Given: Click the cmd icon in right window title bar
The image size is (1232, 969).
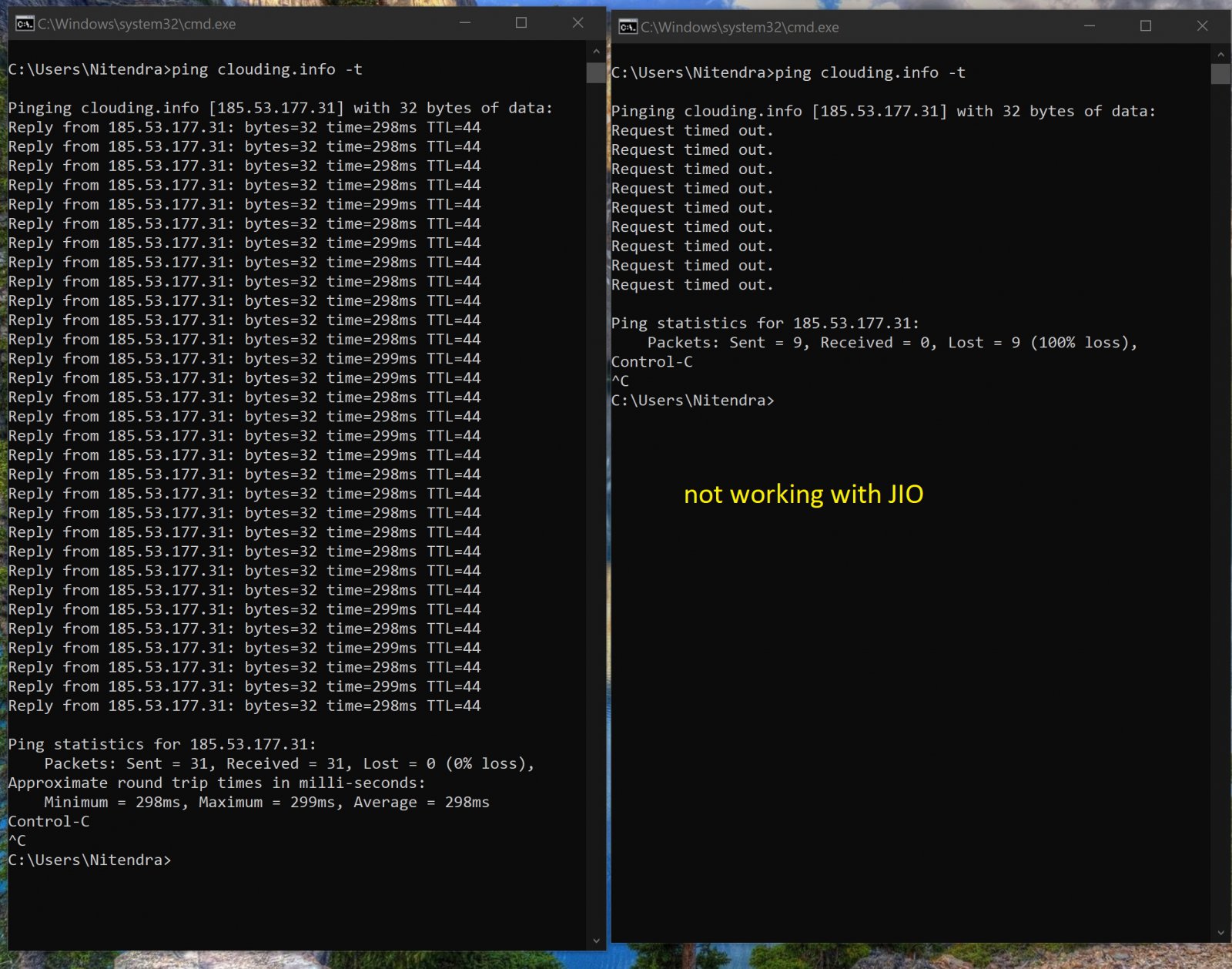Looking at the screenshot, I should pyautogui.click(x=628, y=27).
